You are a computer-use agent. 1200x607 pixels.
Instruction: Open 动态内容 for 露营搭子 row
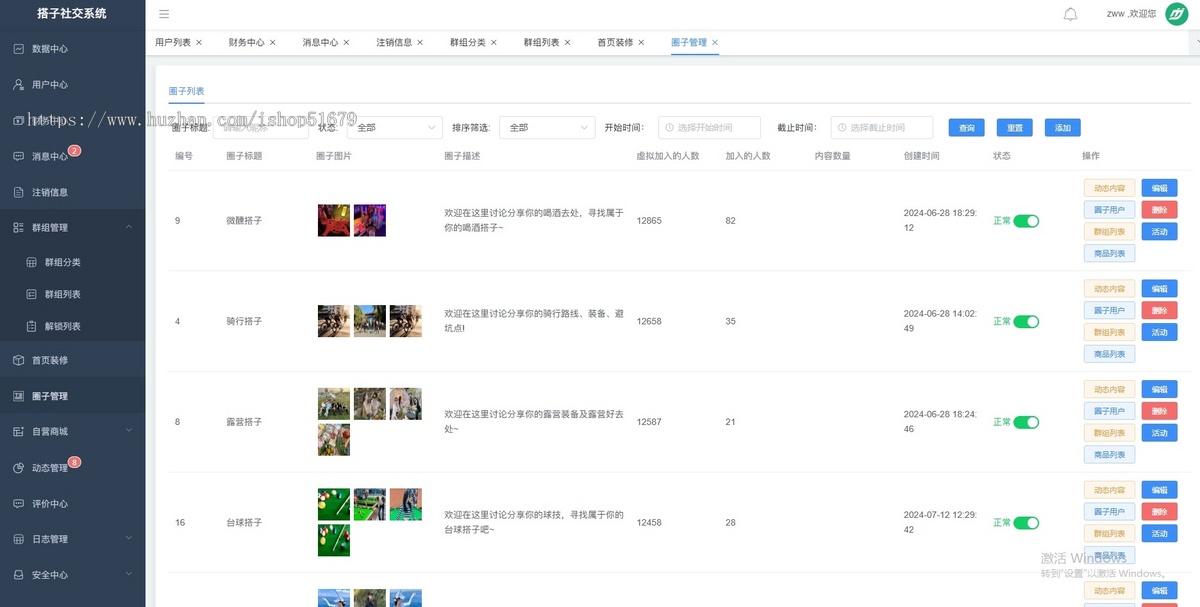[1109, 389]
